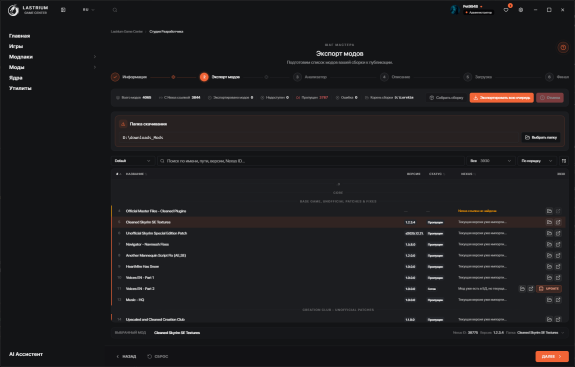The width and height of the screenshot is (575, 367).
Task: Open the 'Все' filter dropdown
Action: click(x=490, y=161)
